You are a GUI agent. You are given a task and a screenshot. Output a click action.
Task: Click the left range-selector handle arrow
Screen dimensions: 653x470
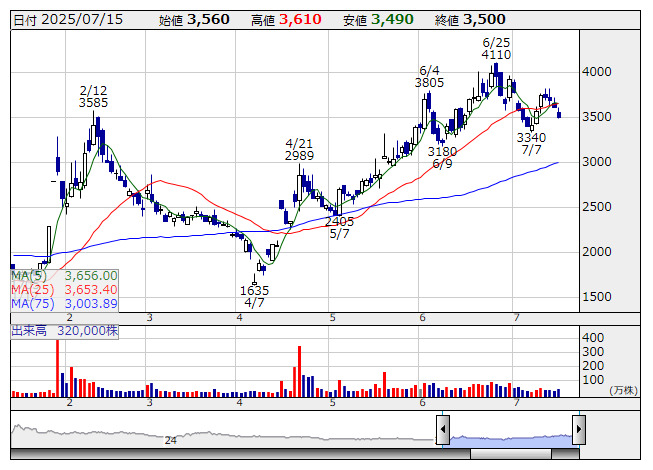coord(443,429)
